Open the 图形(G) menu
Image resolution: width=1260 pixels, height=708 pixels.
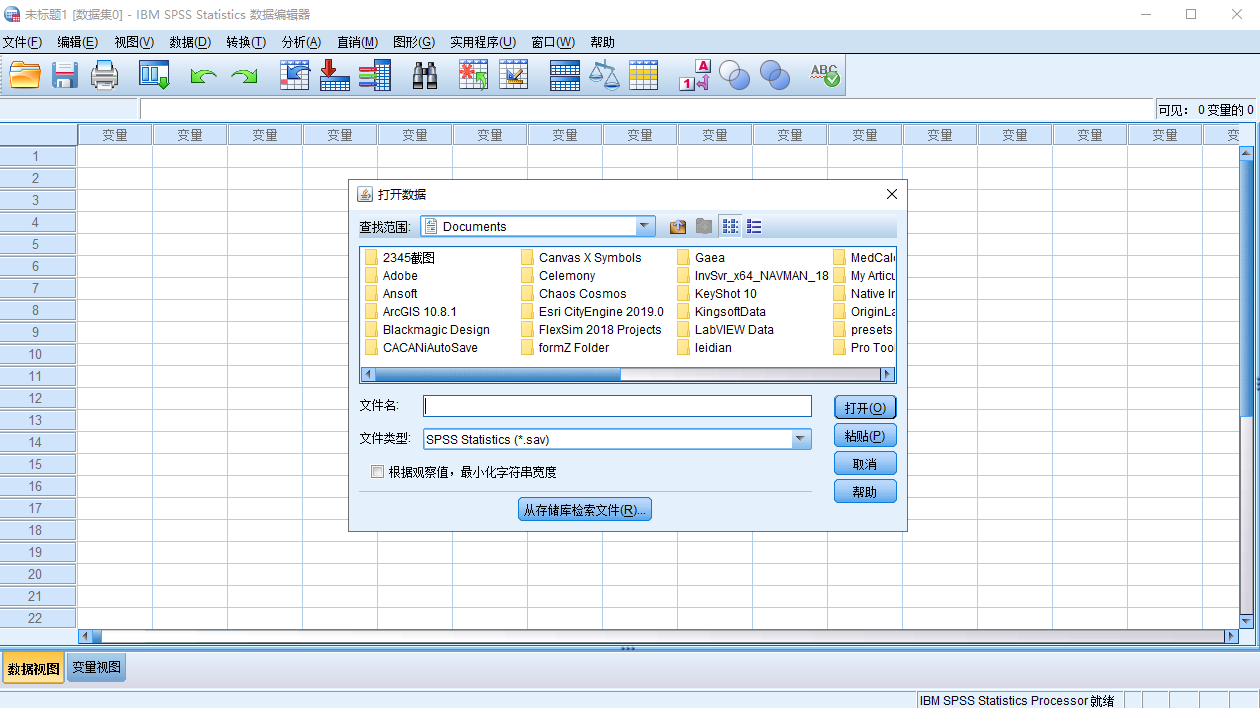(414, 42)
